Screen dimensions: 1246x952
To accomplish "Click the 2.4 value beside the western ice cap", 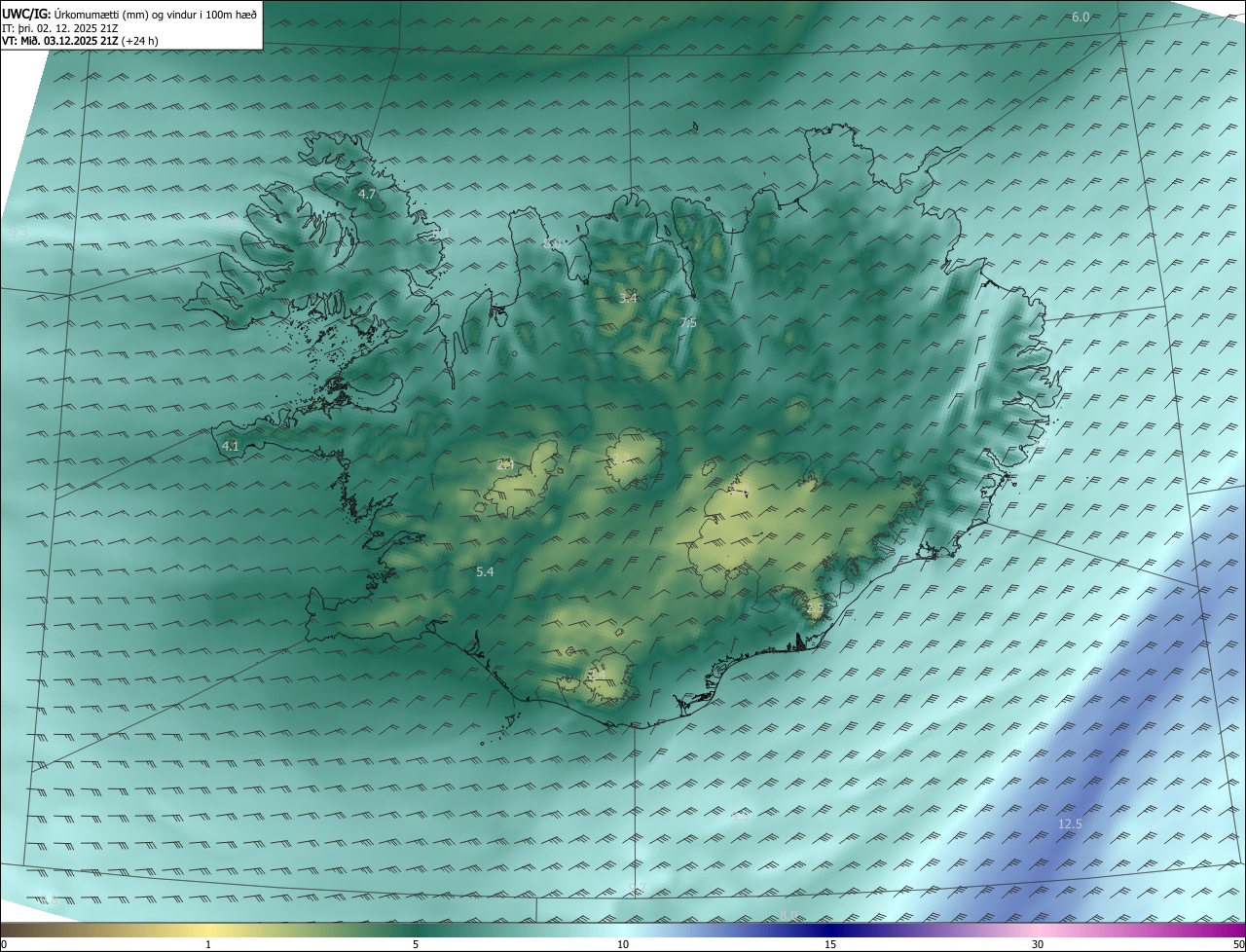I will [x=505, y=464].
